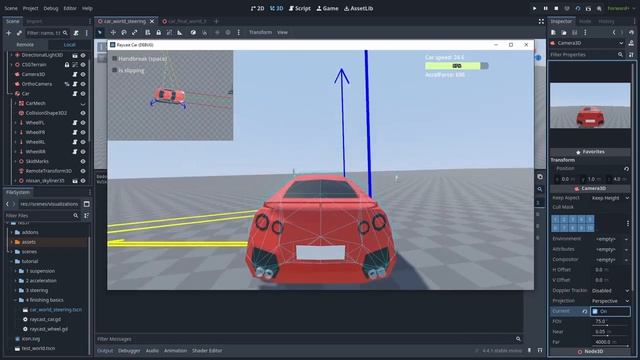The image size is (640, 360).
Task: Expand the 1 suspension folder
Action: point(16,271)
